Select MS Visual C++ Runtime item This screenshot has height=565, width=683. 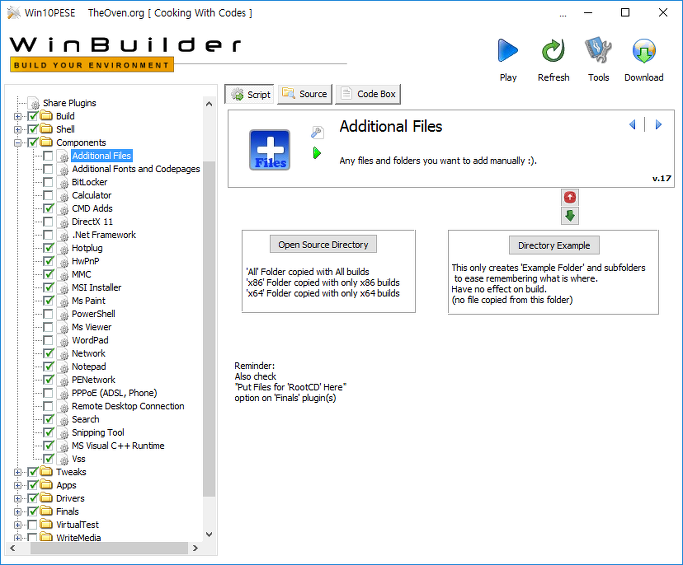(118, 446)
